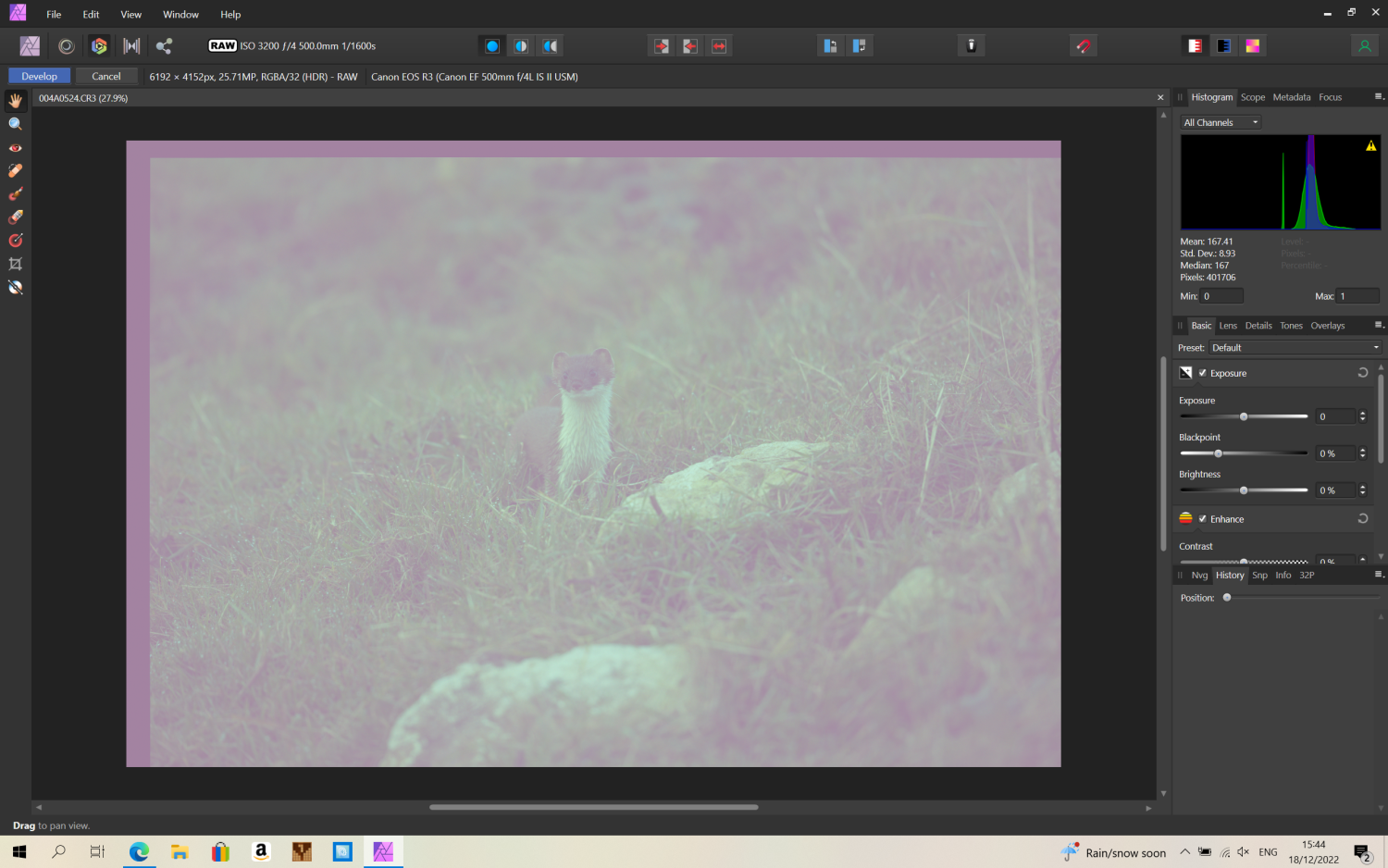Select the Overlay Paint brush tool
The width and height of the screenshot is (1388, 868).
(x=15, y=193)
